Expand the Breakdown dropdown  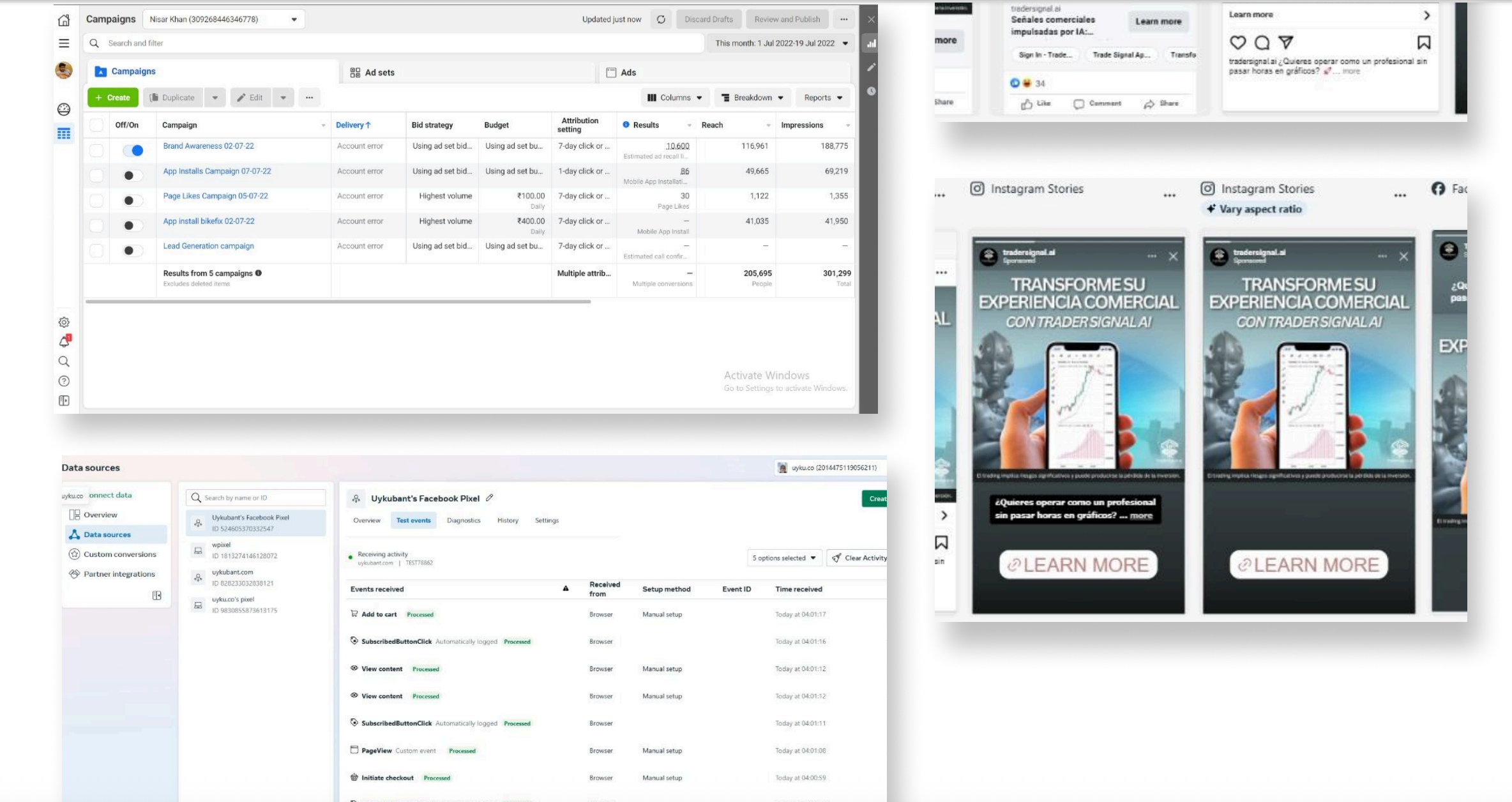pyautogui.click(x=753, y=98)
